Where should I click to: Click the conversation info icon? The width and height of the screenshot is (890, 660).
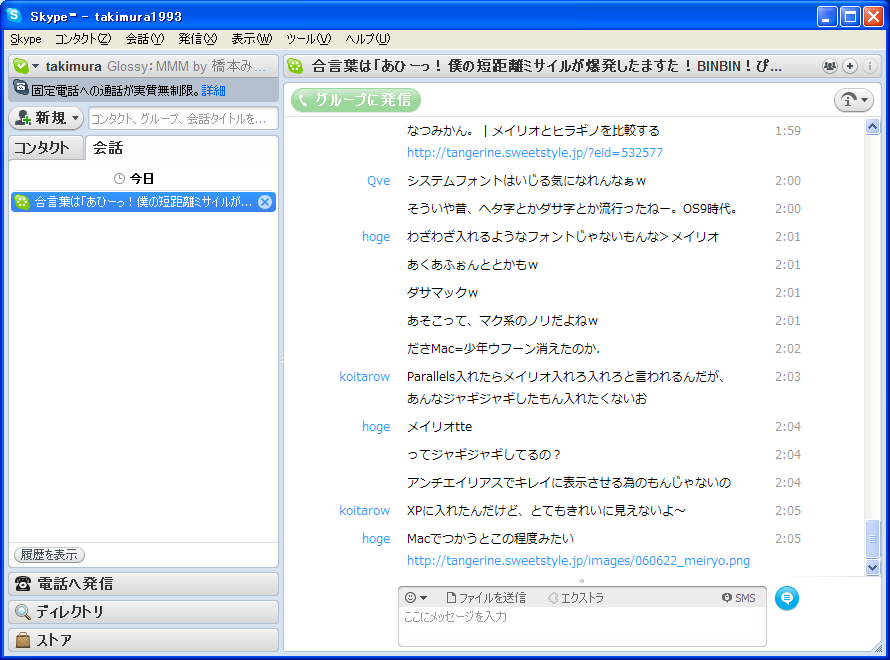(x=869, y=66)
